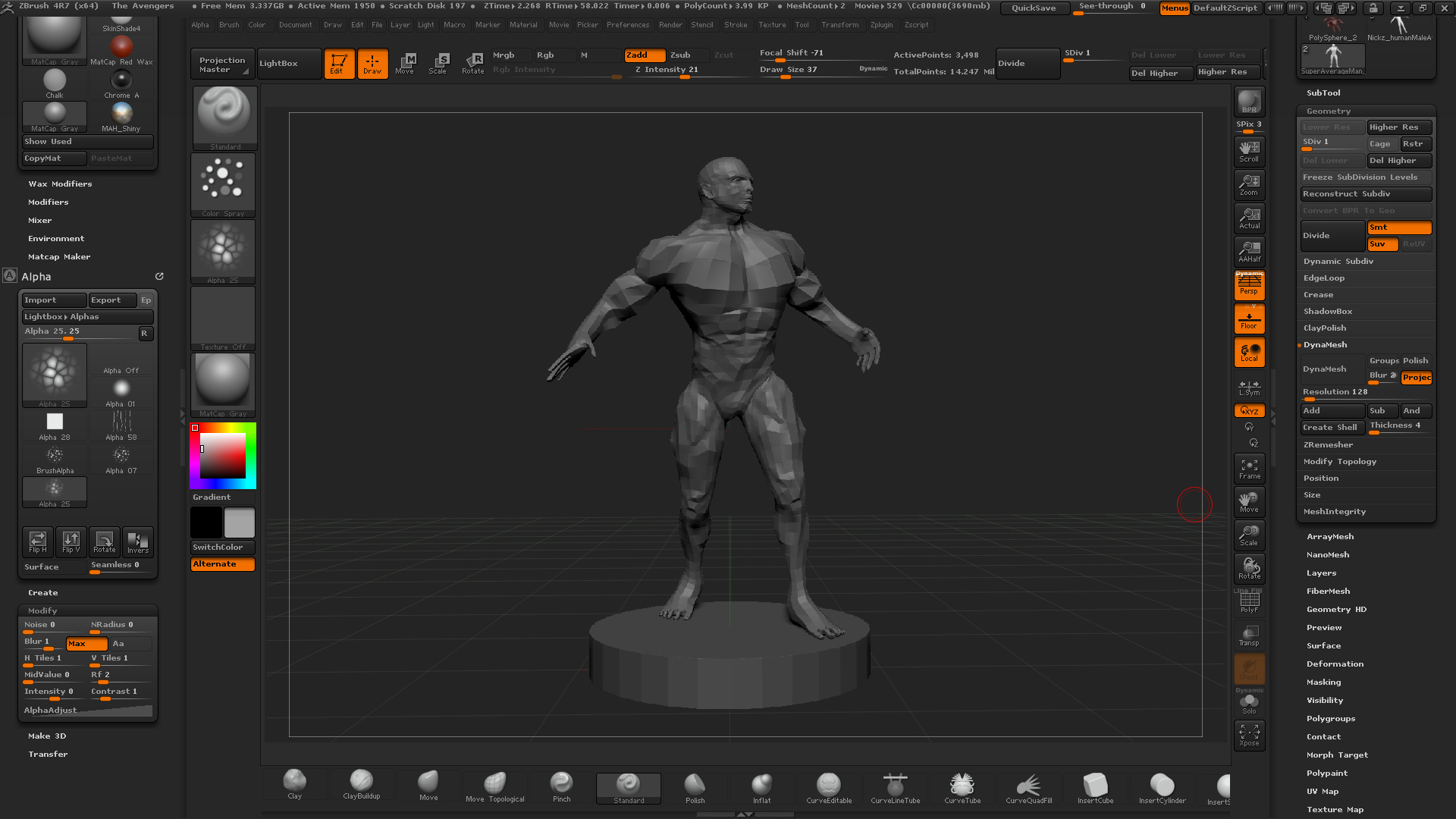Click the Frame mesh icon

pyautogui.click(x=1249, y=469)
